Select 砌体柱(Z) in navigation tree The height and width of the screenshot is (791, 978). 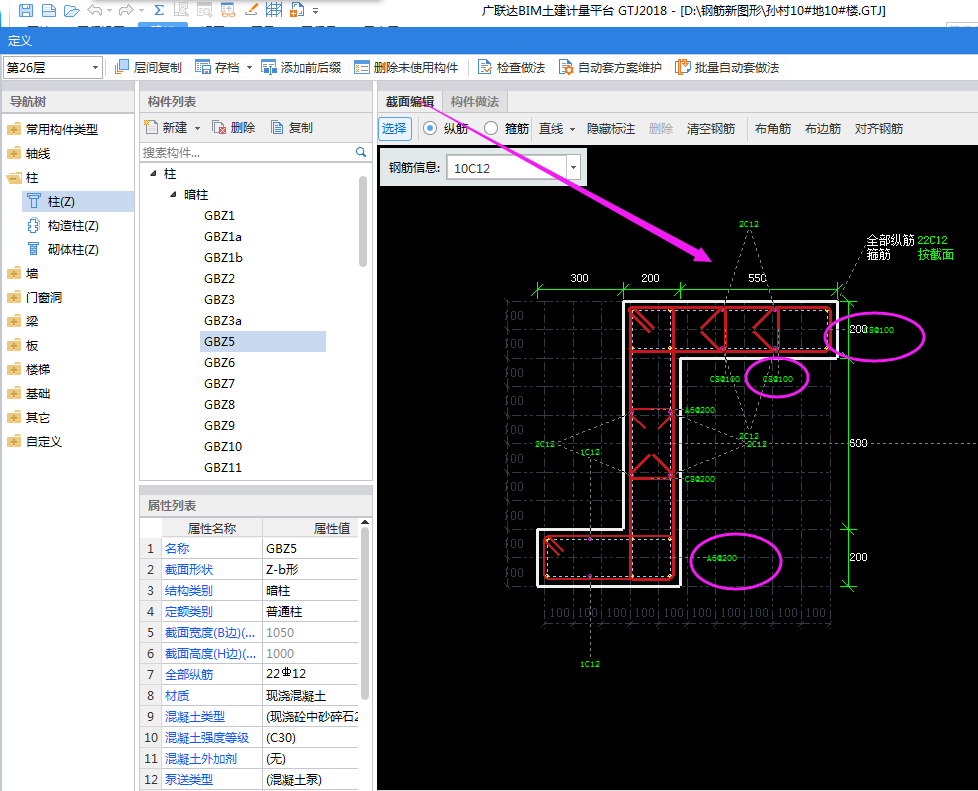(73, 250)
